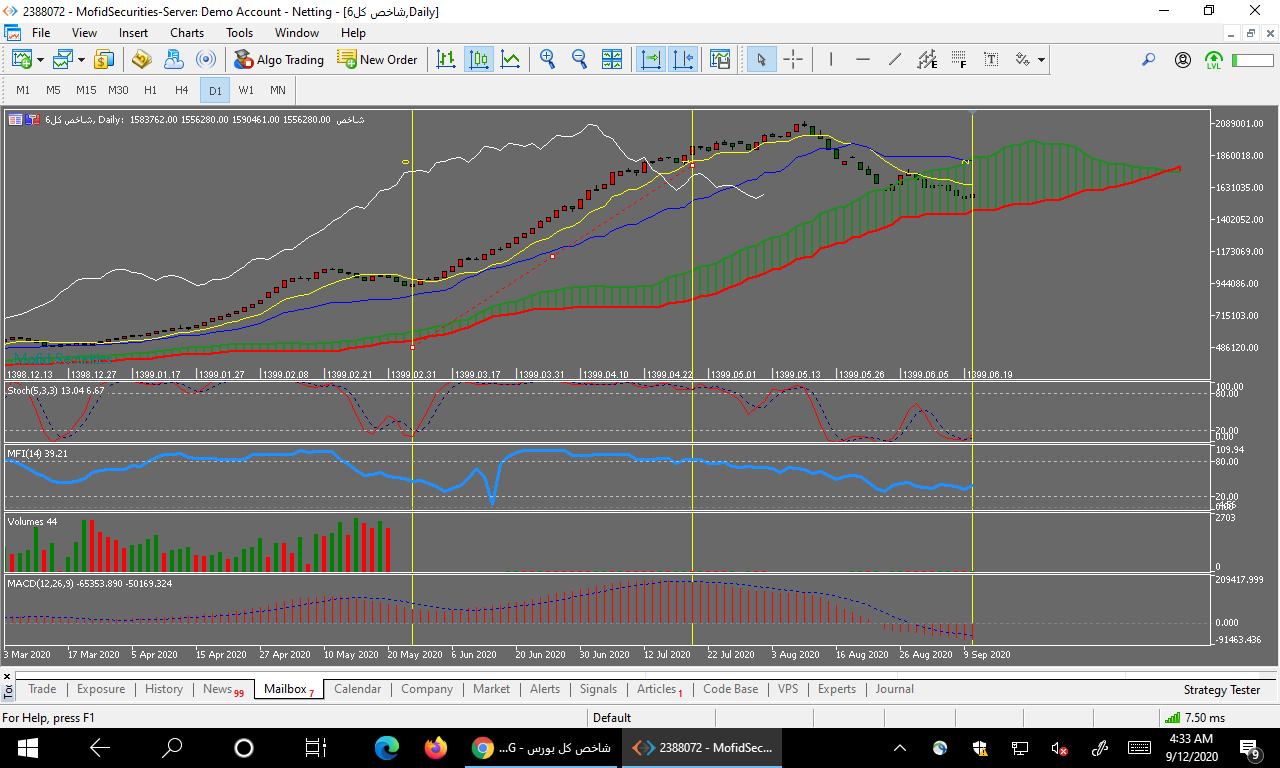
Task: Click the Strategy Tester button
Action: tap(1222, 690)
